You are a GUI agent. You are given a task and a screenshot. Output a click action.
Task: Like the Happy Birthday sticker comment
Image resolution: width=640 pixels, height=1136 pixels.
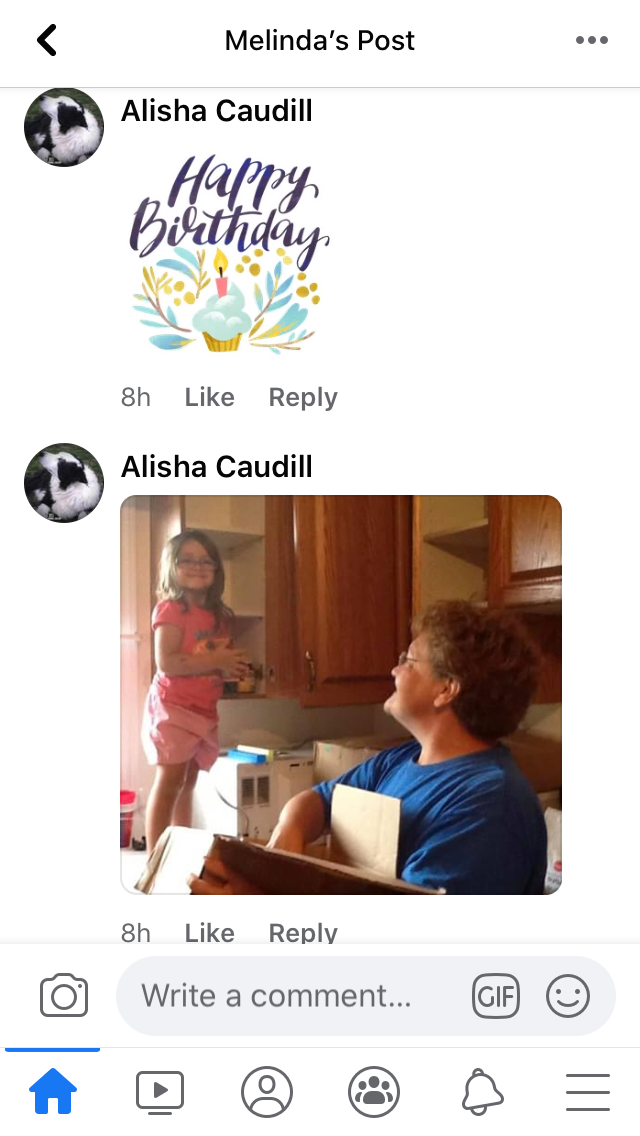tap(209, 397)
